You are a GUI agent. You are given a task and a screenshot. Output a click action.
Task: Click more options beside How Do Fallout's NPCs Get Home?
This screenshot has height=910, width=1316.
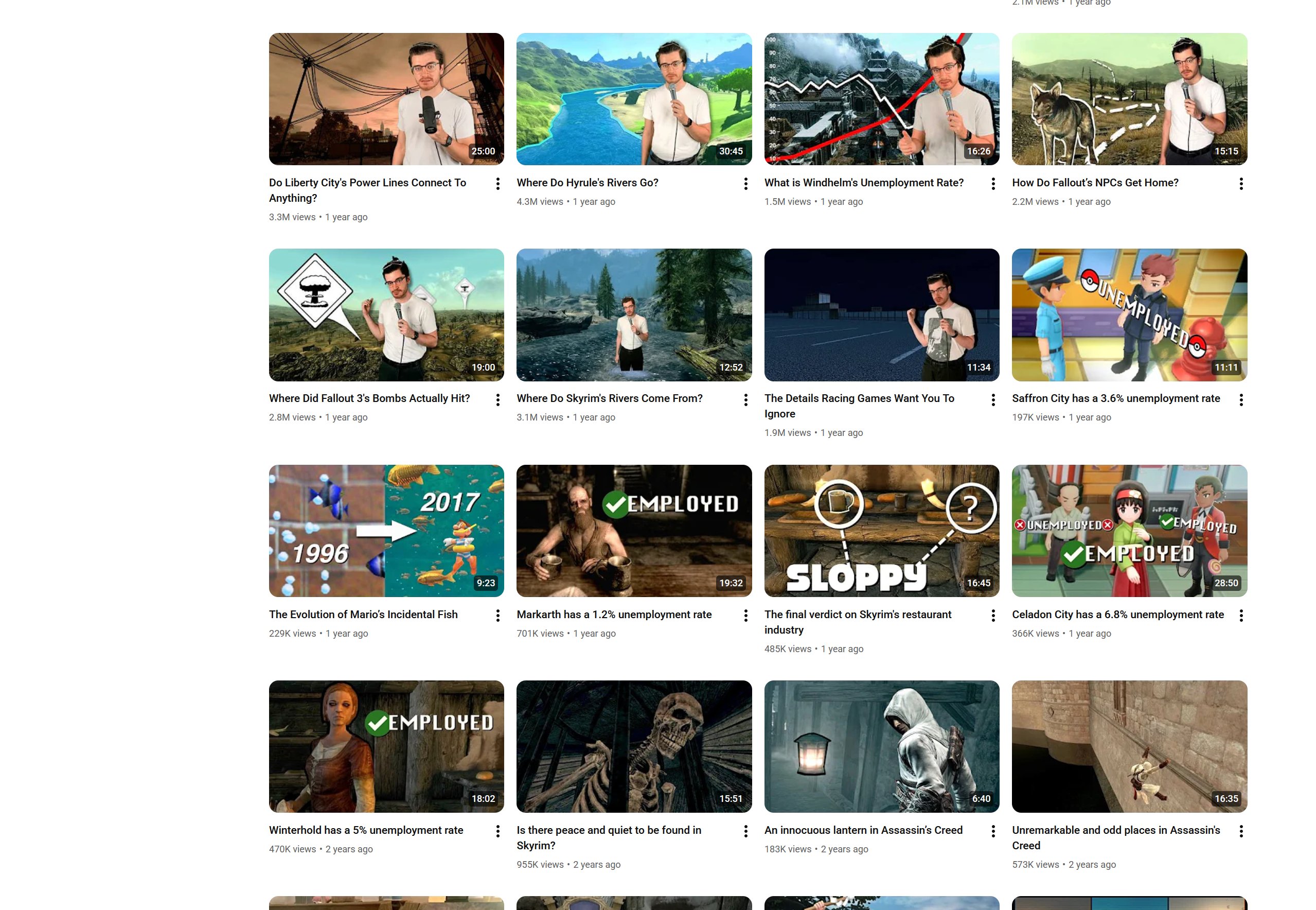pos(1241,184)
